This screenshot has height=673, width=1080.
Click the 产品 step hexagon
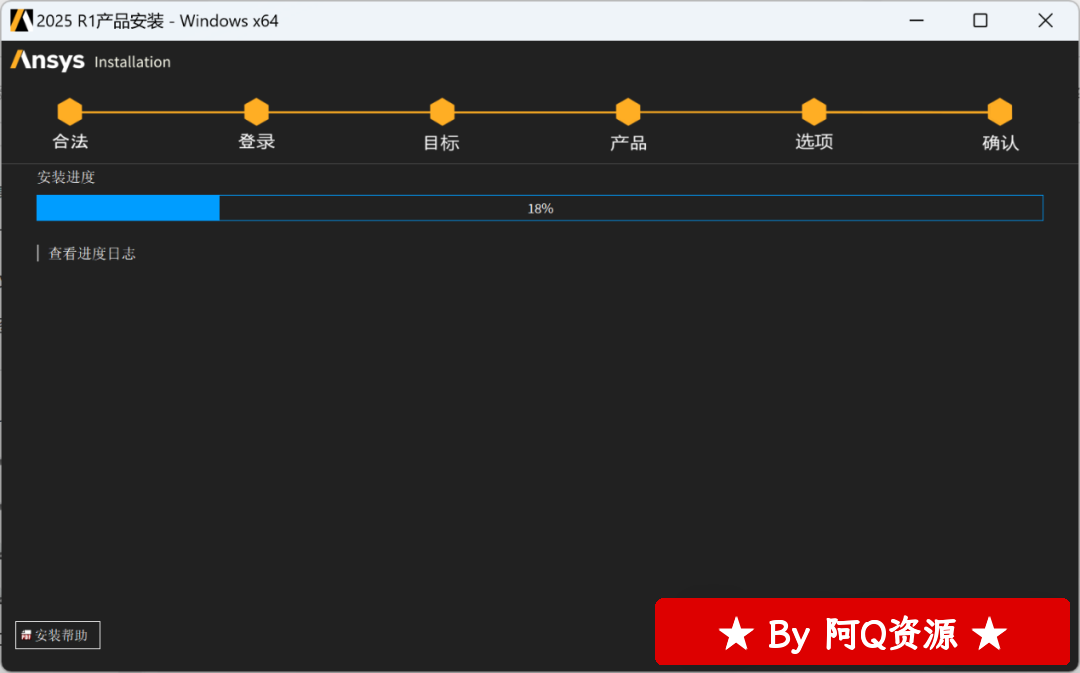[628, 112]
